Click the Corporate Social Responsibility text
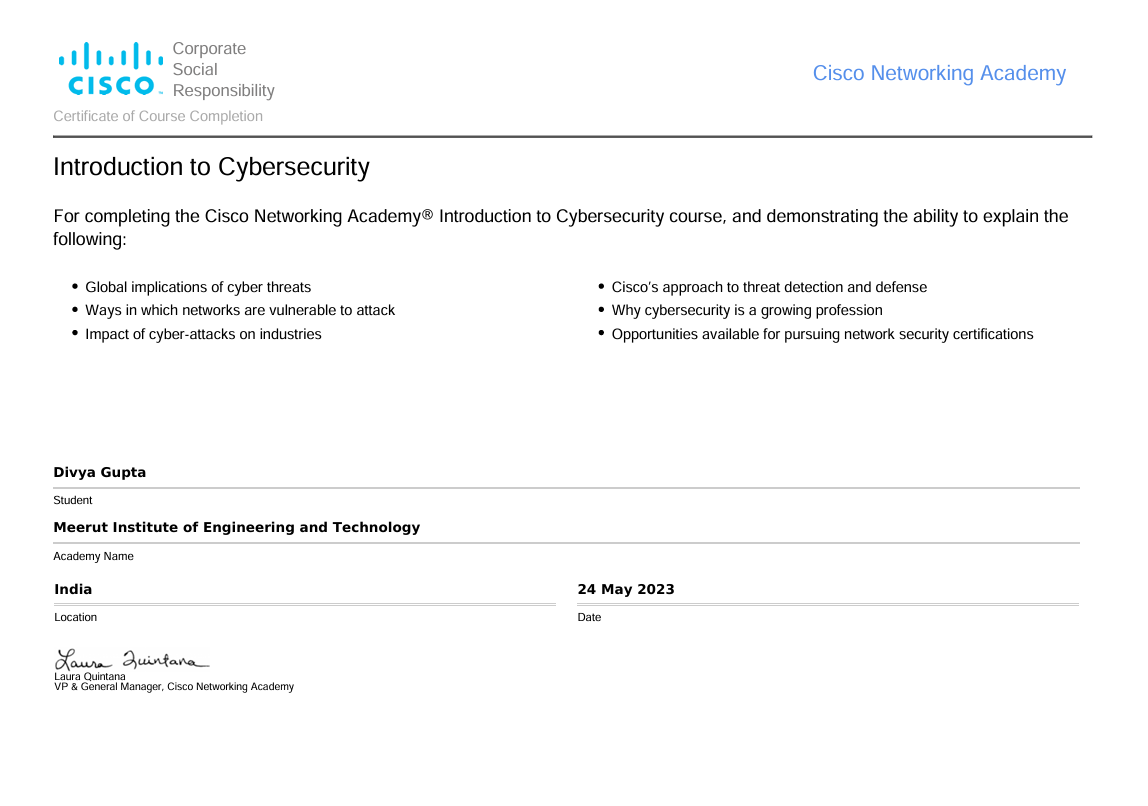This screenshot has height=806, width=1148. [223, 70]
